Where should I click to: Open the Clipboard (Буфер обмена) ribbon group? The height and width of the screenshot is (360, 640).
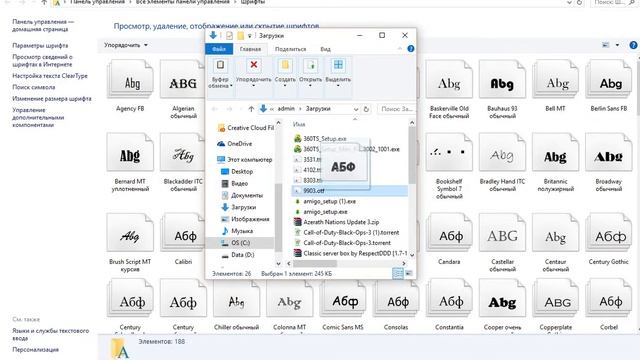click(220, 73)
